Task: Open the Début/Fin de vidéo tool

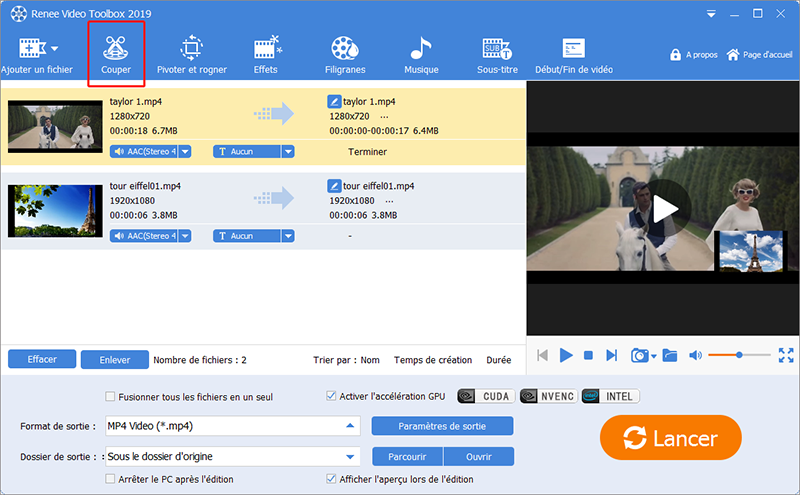Action: 573,54
